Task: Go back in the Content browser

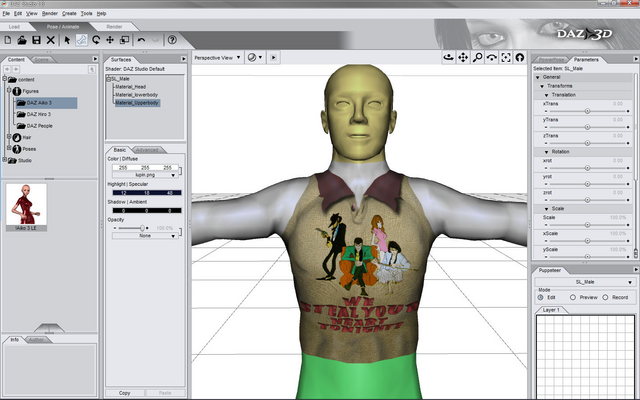Action: pos(7,69)
